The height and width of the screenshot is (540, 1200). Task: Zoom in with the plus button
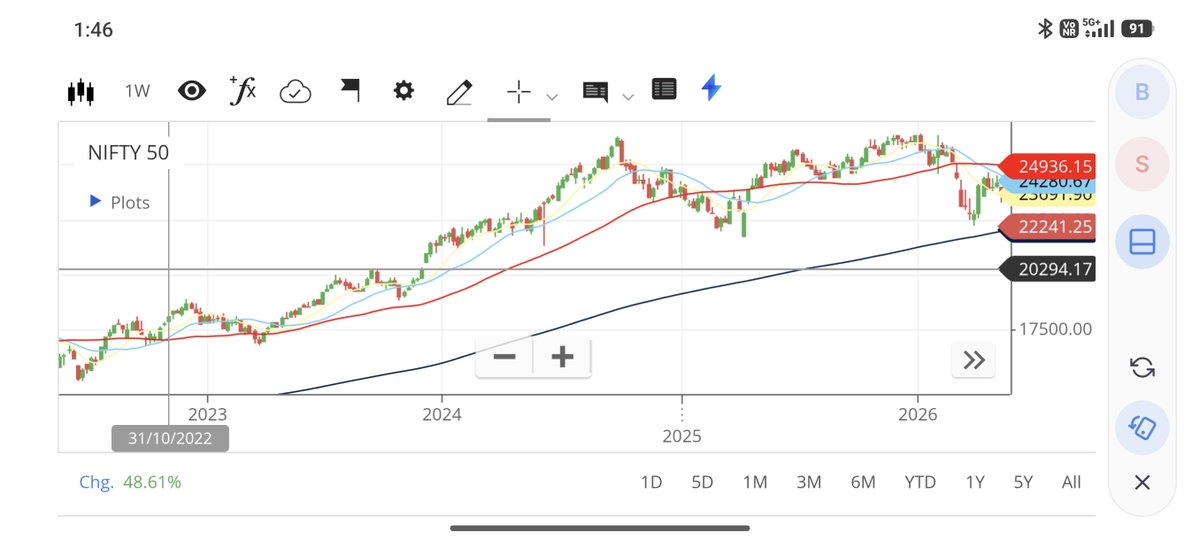tap(562, 357)
